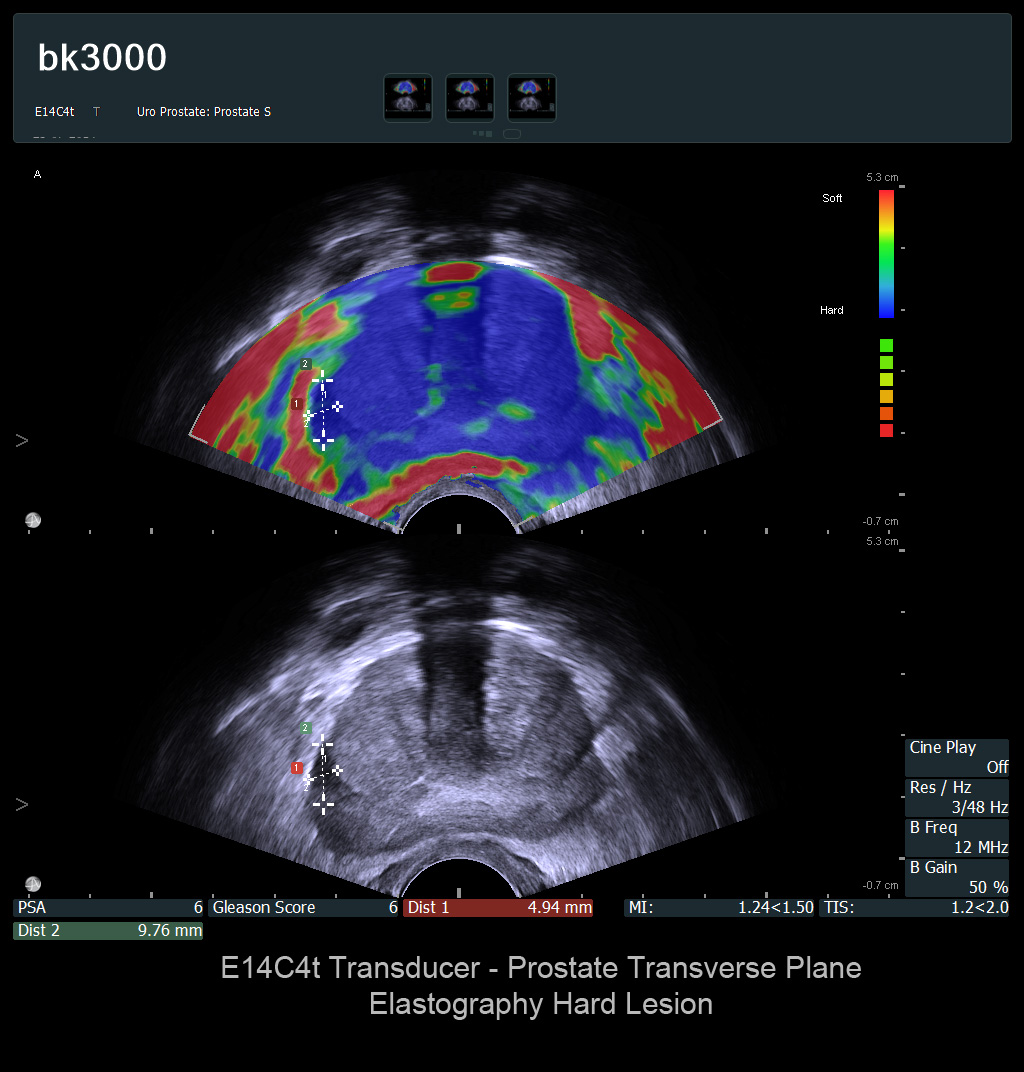Viewport: 1024px width, 1072px height.
Task: Click green marker 2 on B-mode image
Action: pos(305,728)
